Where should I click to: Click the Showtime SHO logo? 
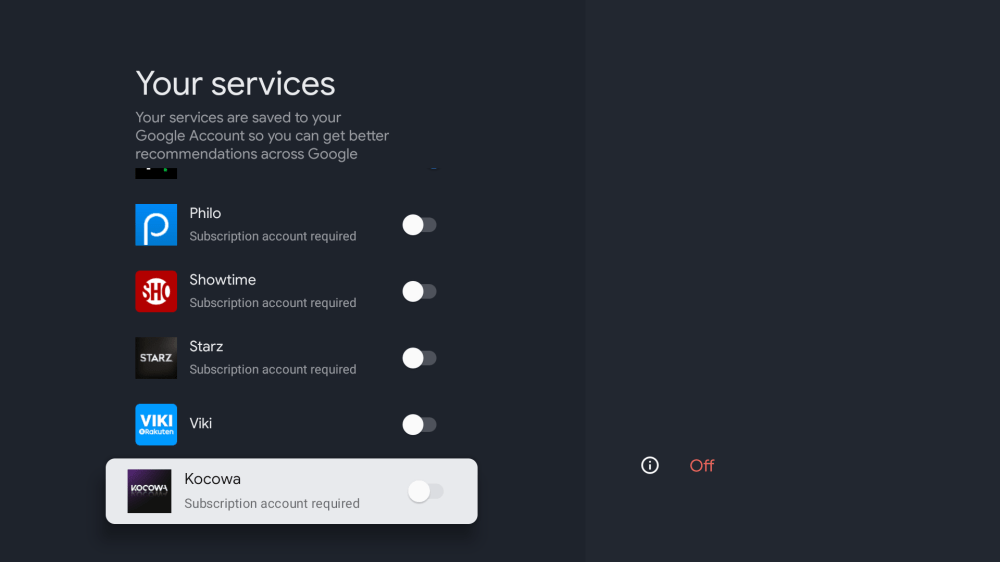(x=156, y=291)
